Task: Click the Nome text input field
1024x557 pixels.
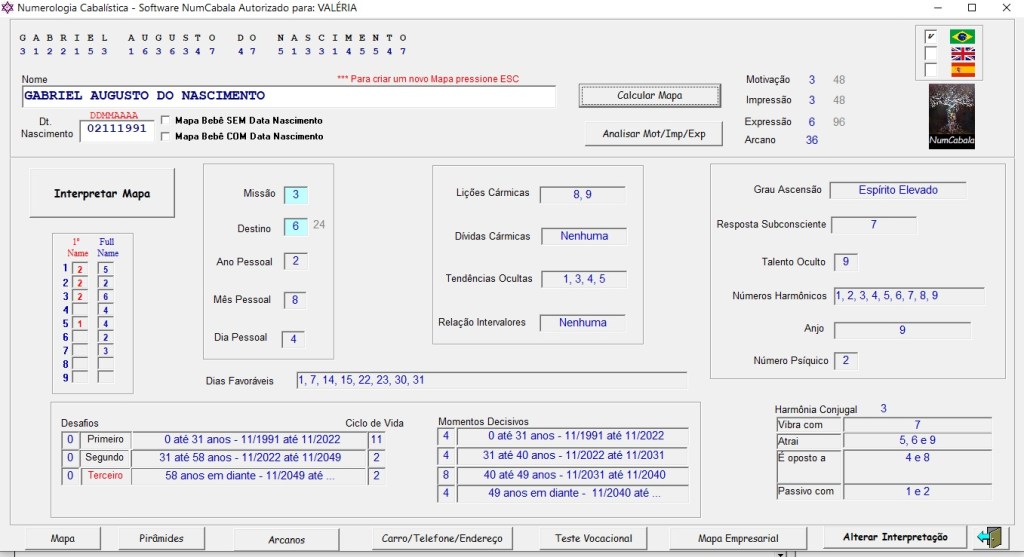Action: coord(288,96)
